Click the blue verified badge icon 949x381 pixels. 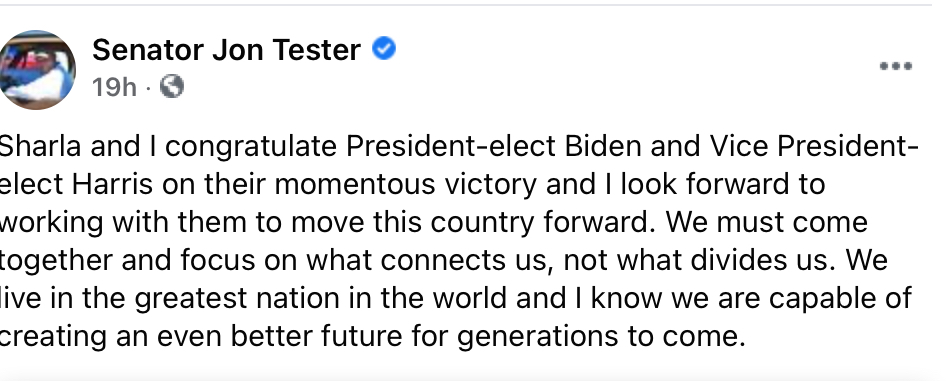[384, 48]
